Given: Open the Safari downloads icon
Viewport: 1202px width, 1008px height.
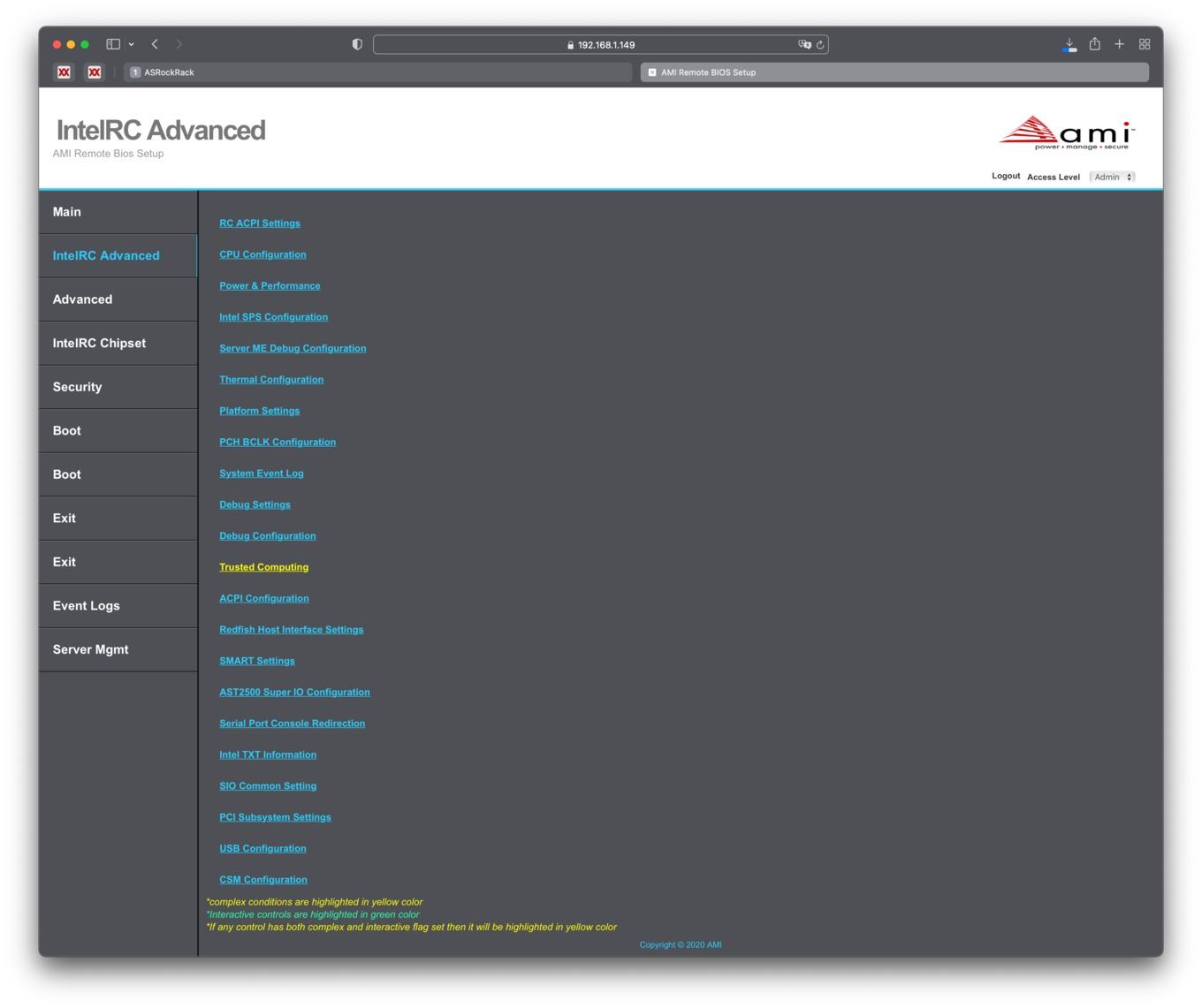Looking at the screenshot, I should [1069, 44].
